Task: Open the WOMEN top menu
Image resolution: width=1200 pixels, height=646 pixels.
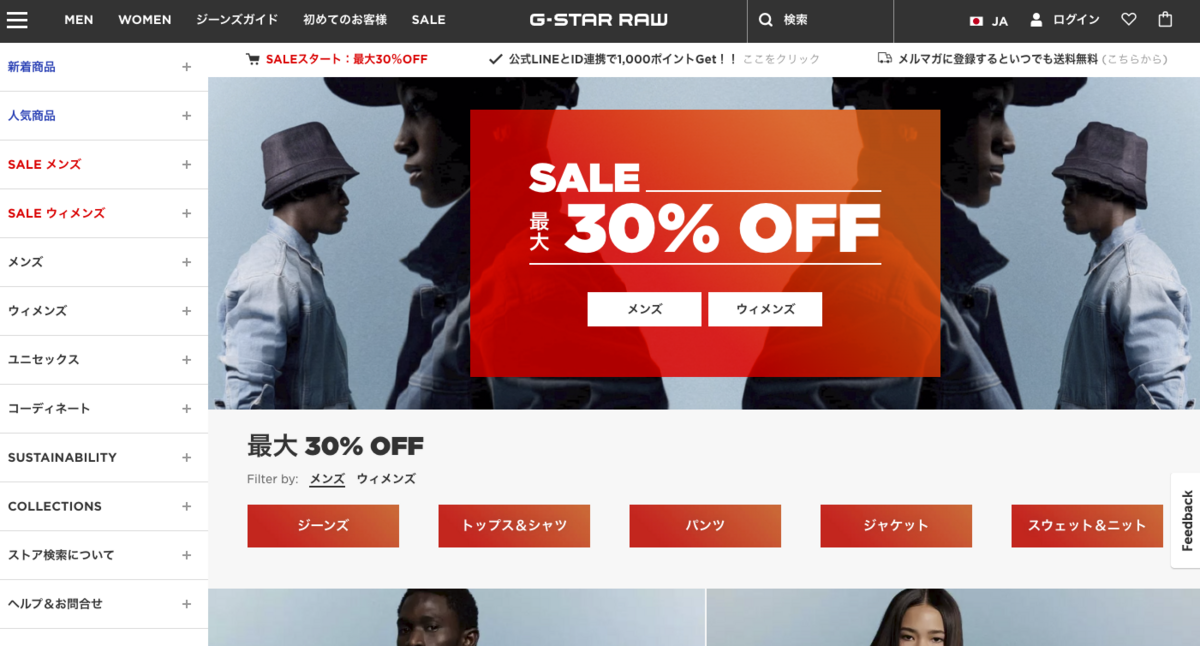Action: pos(144,20)
